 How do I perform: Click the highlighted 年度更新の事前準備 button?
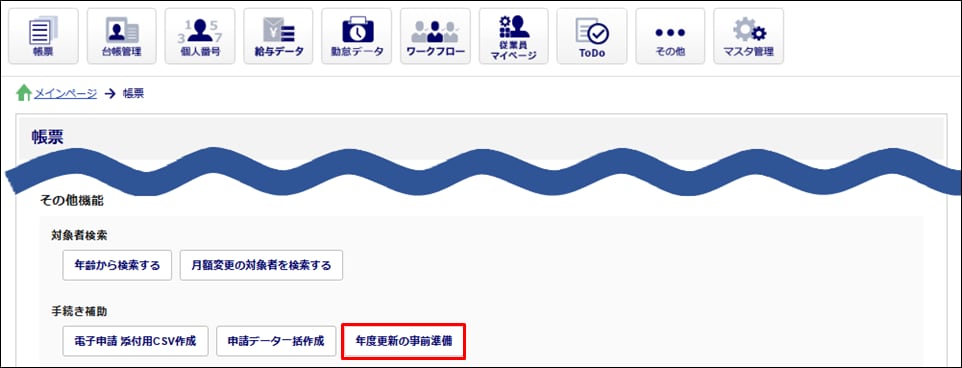pos(404,341)
